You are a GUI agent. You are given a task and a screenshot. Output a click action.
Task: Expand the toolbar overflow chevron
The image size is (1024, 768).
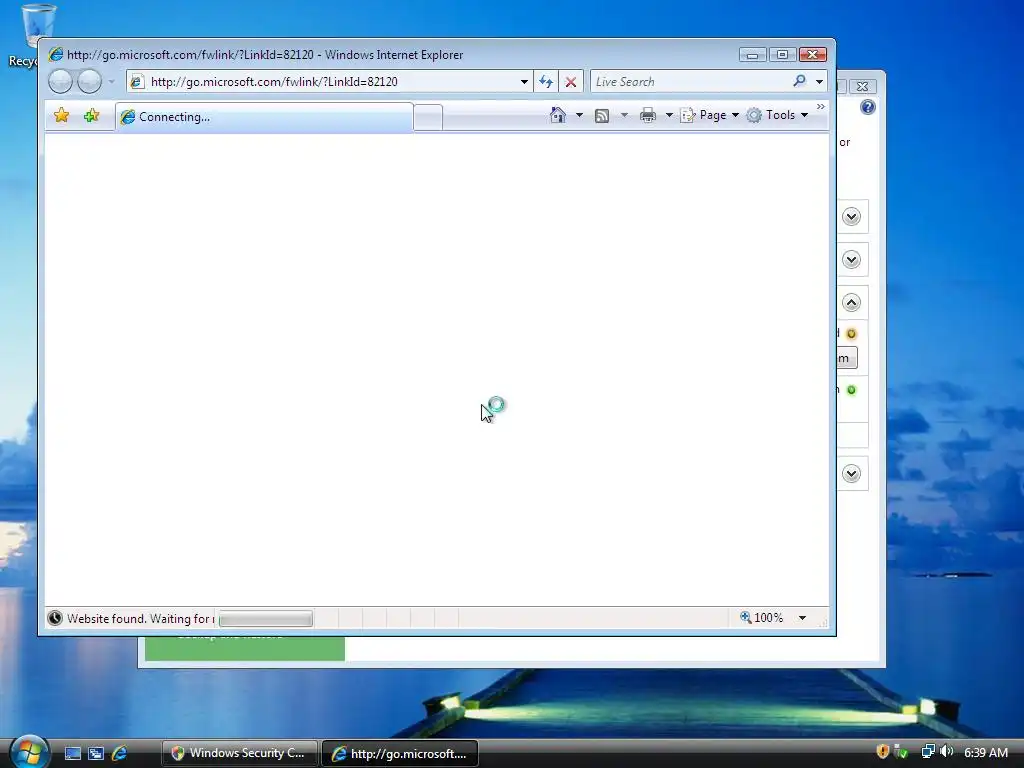point(821,106)
